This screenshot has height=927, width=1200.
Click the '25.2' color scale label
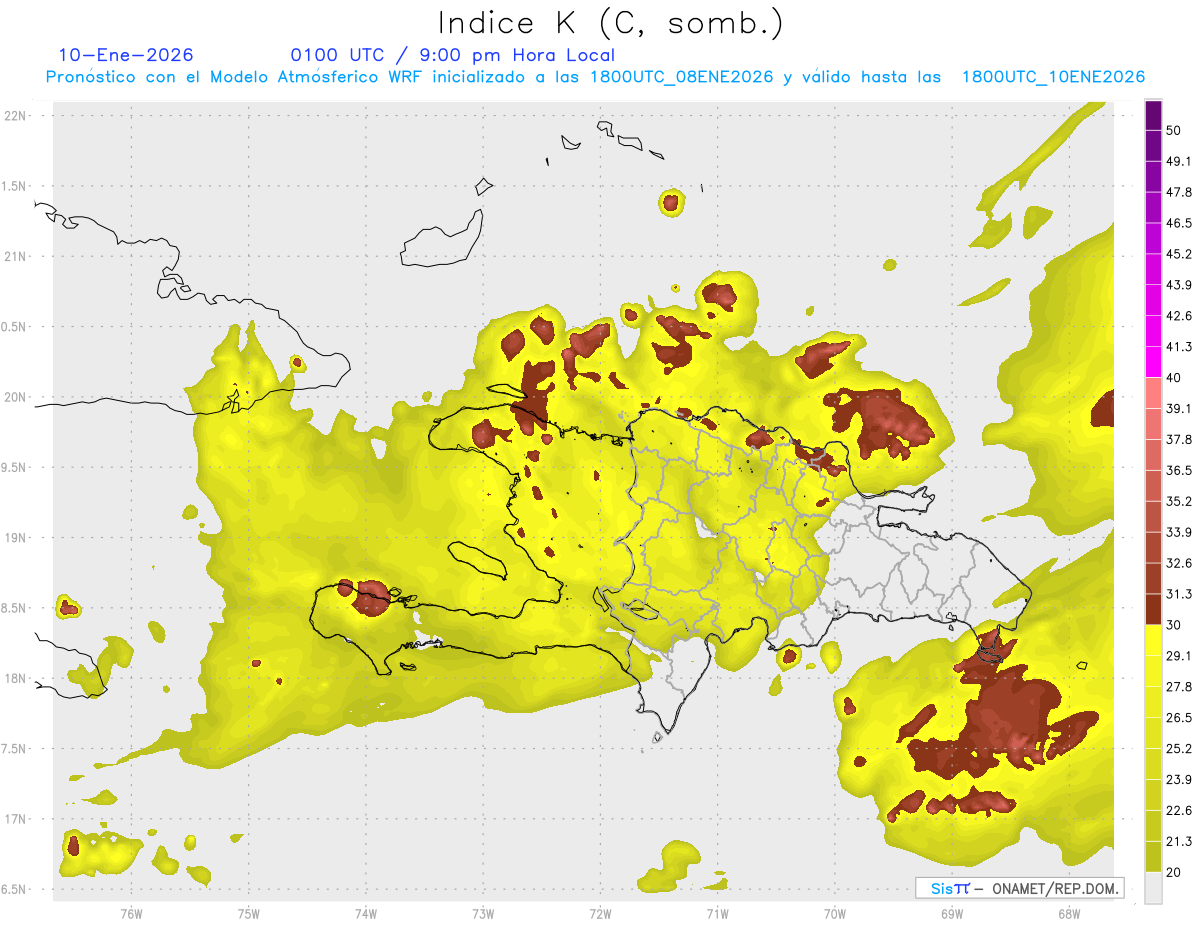pos(1178,749)
